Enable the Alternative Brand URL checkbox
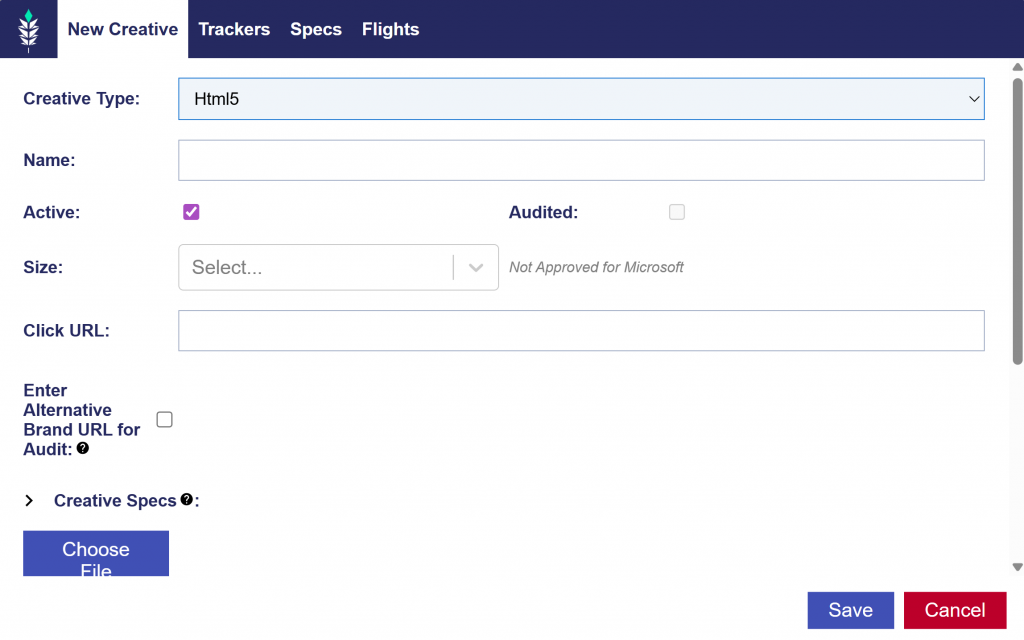This screenshot has width=1024, height=640. tap(165, 420)
